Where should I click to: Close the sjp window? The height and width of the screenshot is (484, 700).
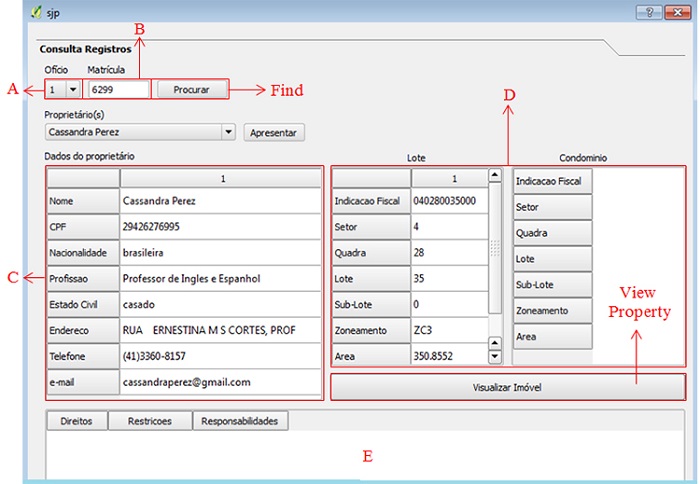(675, 13)
